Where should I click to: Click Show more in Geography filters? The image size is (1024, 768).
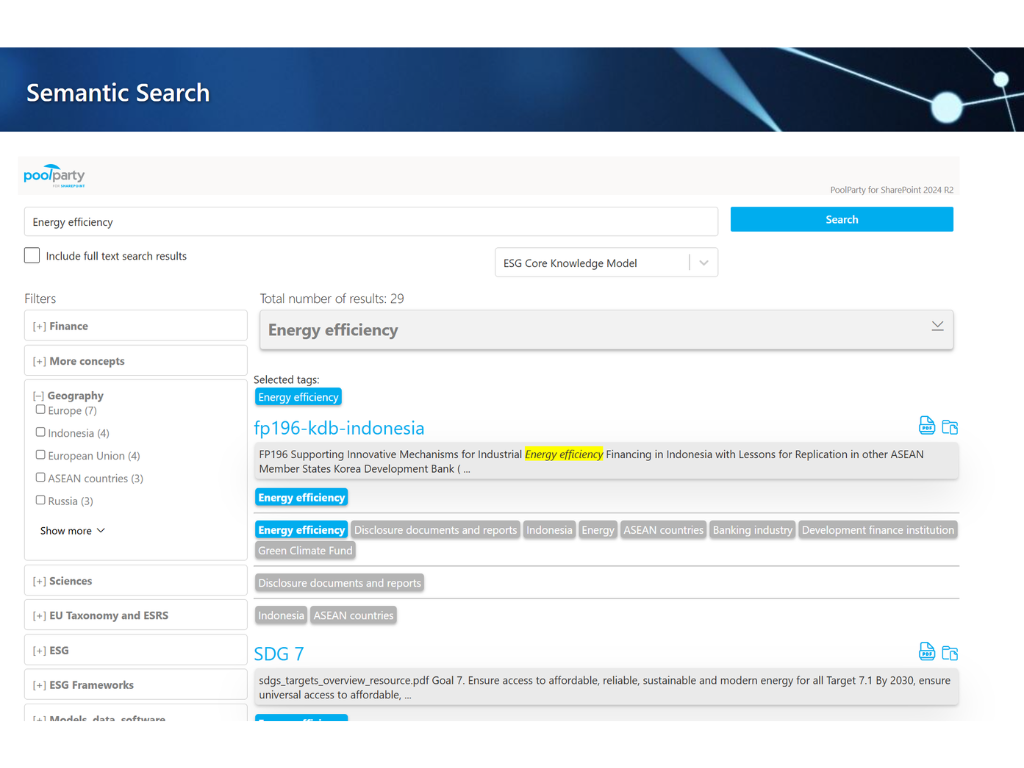coord(72,531)
